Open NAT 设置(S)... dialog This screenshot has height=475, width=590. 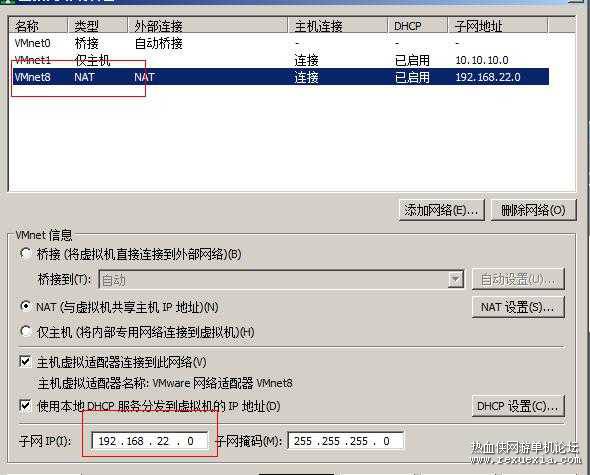pos(518,307)
